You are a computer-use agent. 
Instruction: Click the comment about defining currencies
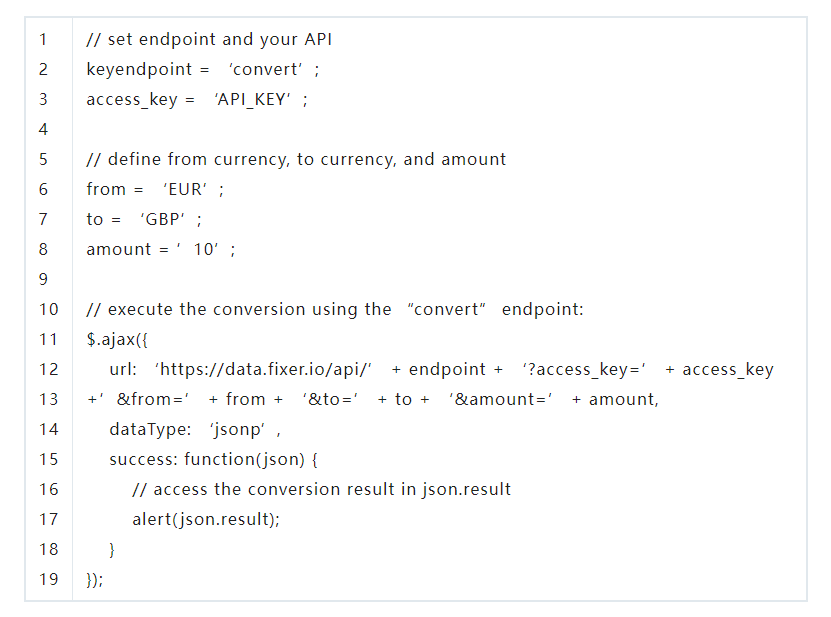(296, 159)
